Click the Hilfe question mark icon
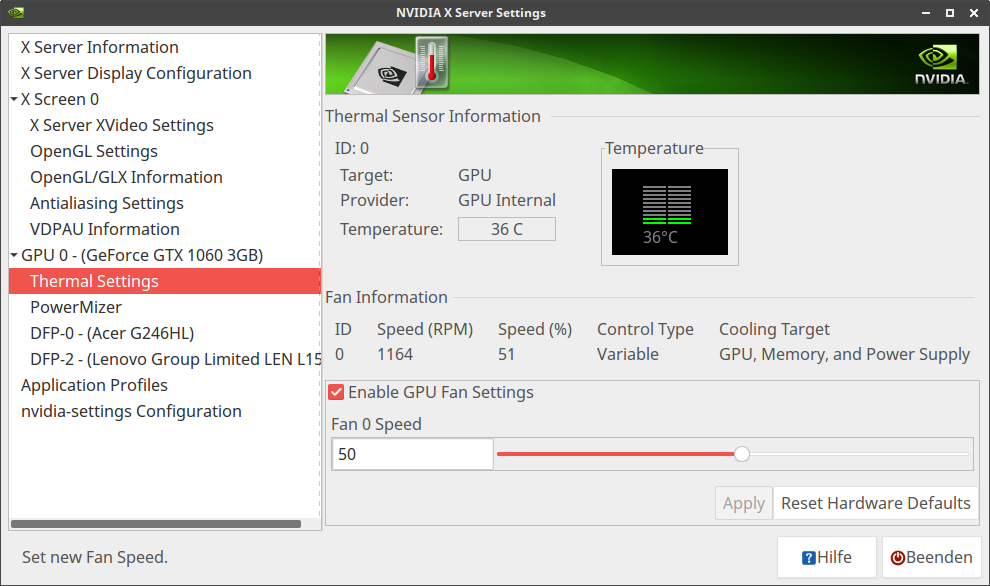This screenshot has height=586, width=990. [x=808, y=558]
